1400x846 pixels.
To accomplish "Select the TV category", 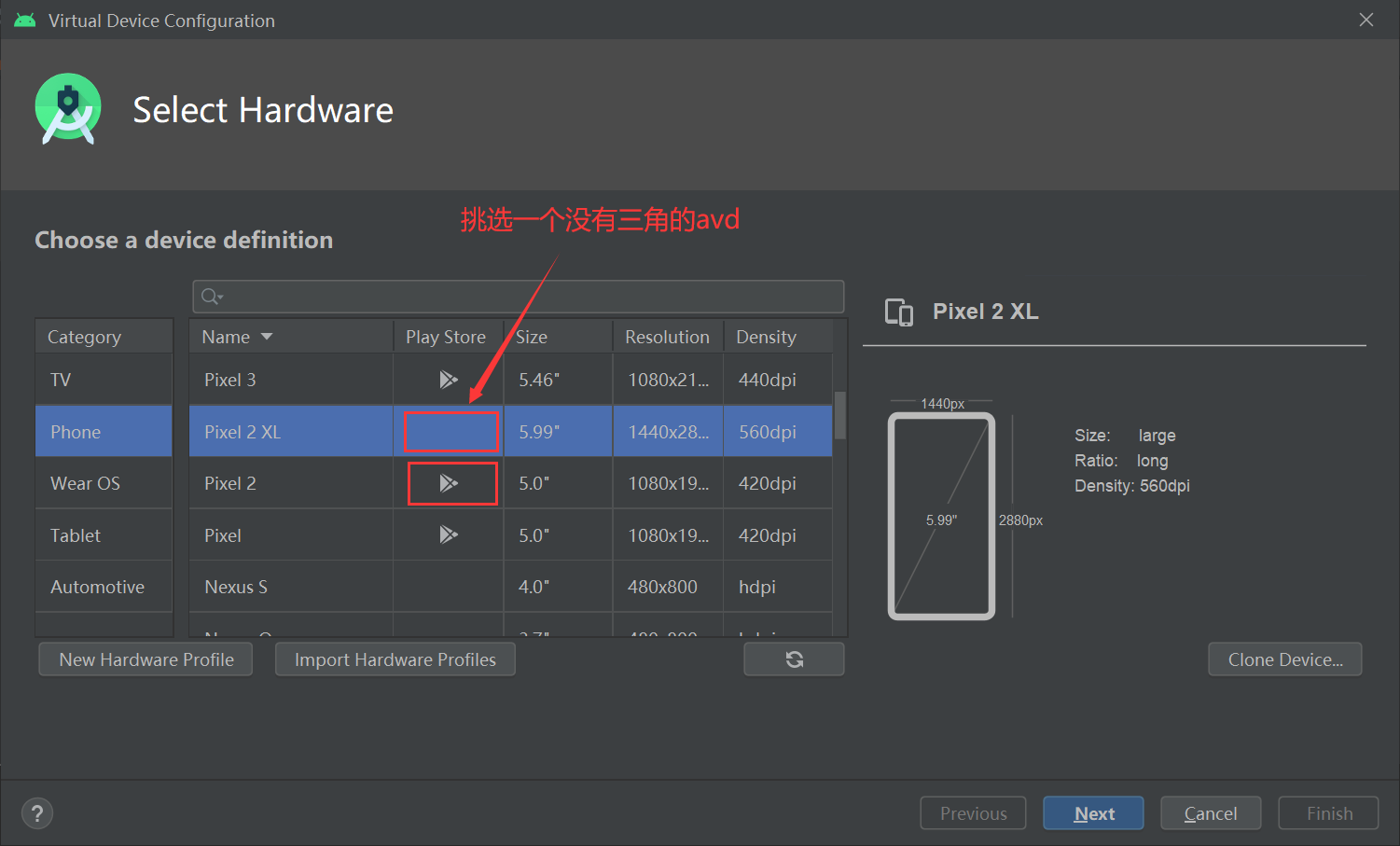I will click(x=104, y=380).
